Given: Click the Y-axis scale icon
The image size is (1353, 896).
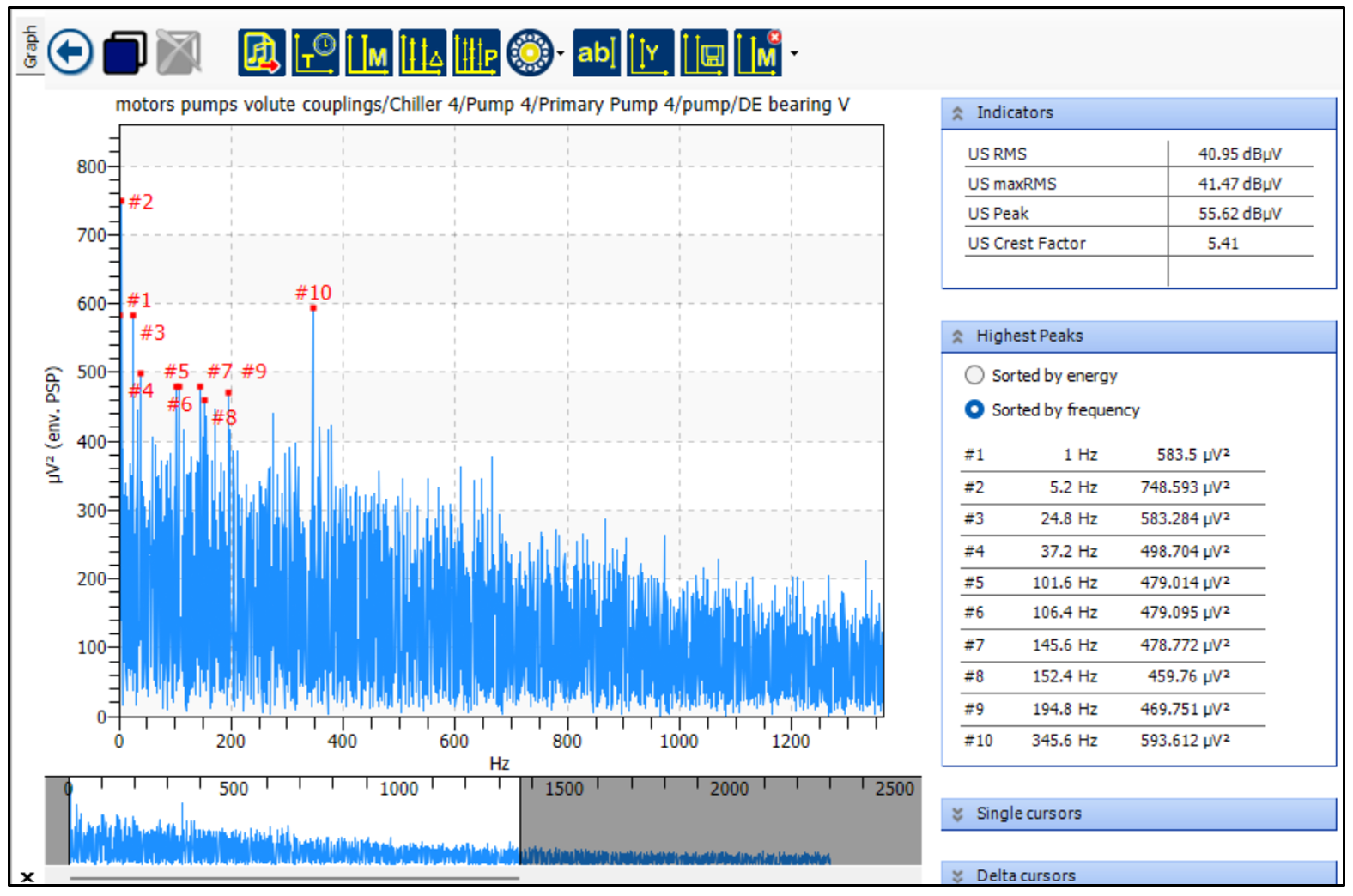Looking at the screenshot, I should [x=650, y=53].
